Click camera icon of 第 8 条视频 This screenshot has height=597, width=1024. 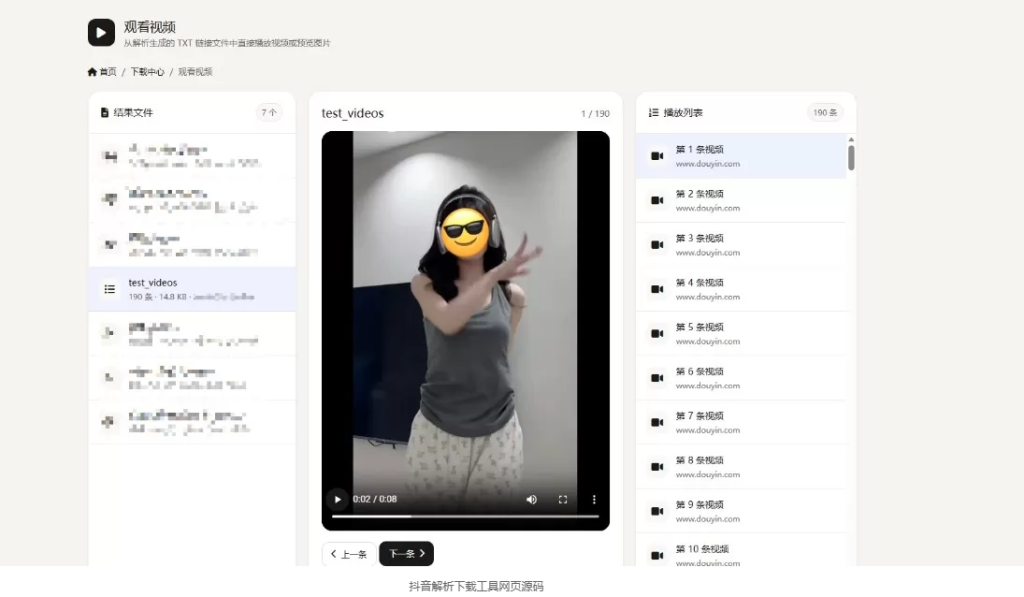click(657, 467)
